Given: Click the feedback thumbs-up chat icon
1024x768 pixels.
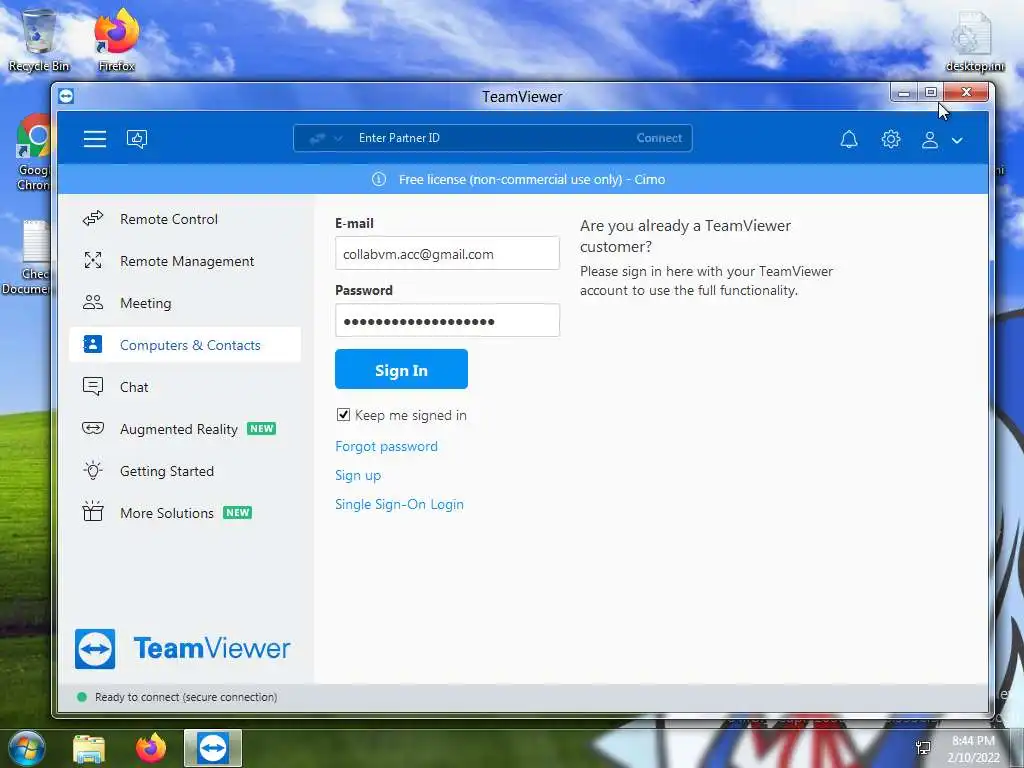Looking at the screenshot, I should [x=136, y=138].
